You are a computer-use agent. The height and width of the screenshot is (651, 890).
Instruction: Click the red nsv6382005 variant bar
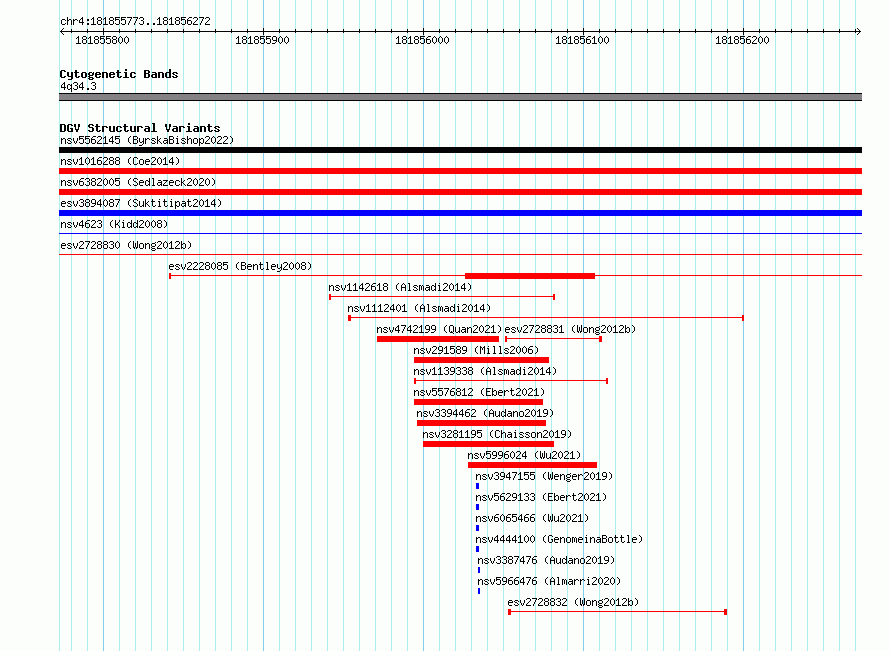pos(460,192)
